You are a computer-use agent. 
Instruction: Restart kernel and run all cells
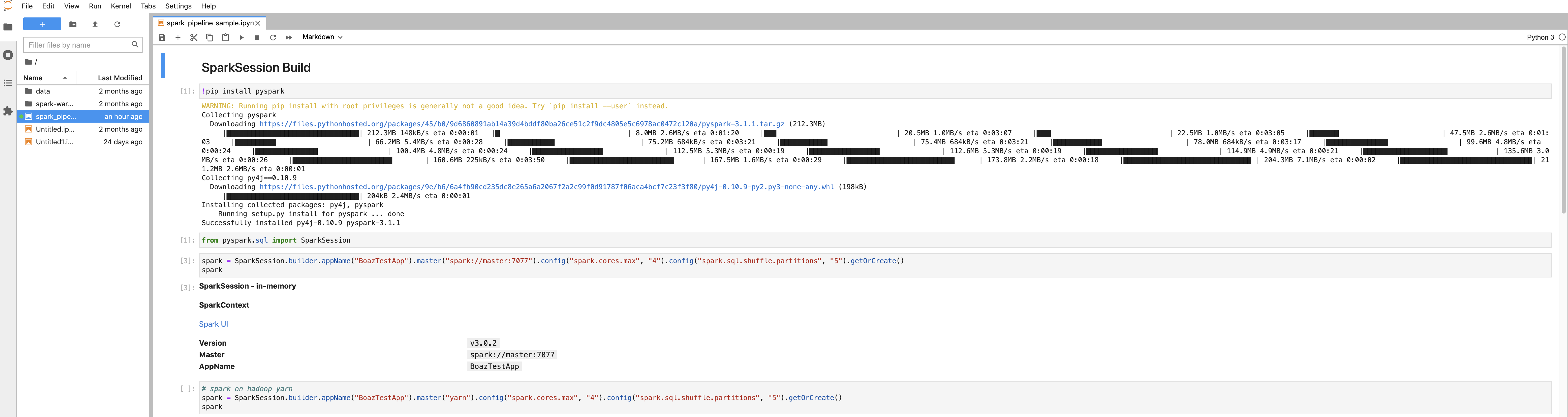pos(289,38)
